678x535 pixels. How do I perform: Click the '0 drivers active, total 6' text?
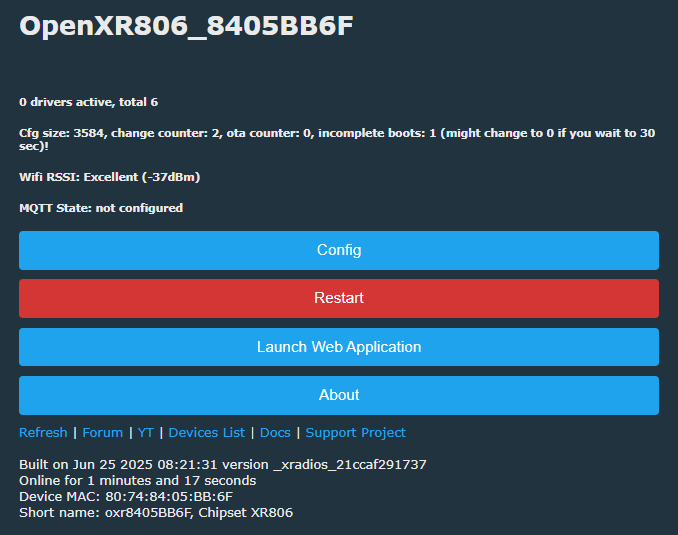pos(89,102)
